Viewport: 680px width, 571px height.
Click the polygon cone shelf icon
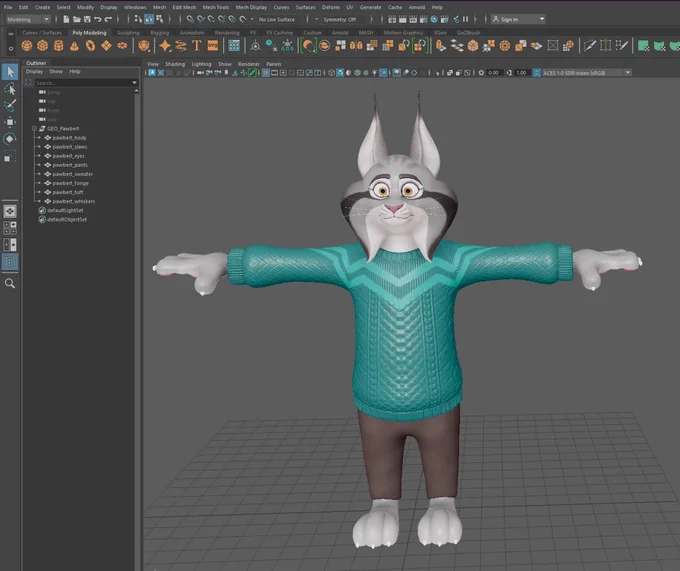pos(75,46)
